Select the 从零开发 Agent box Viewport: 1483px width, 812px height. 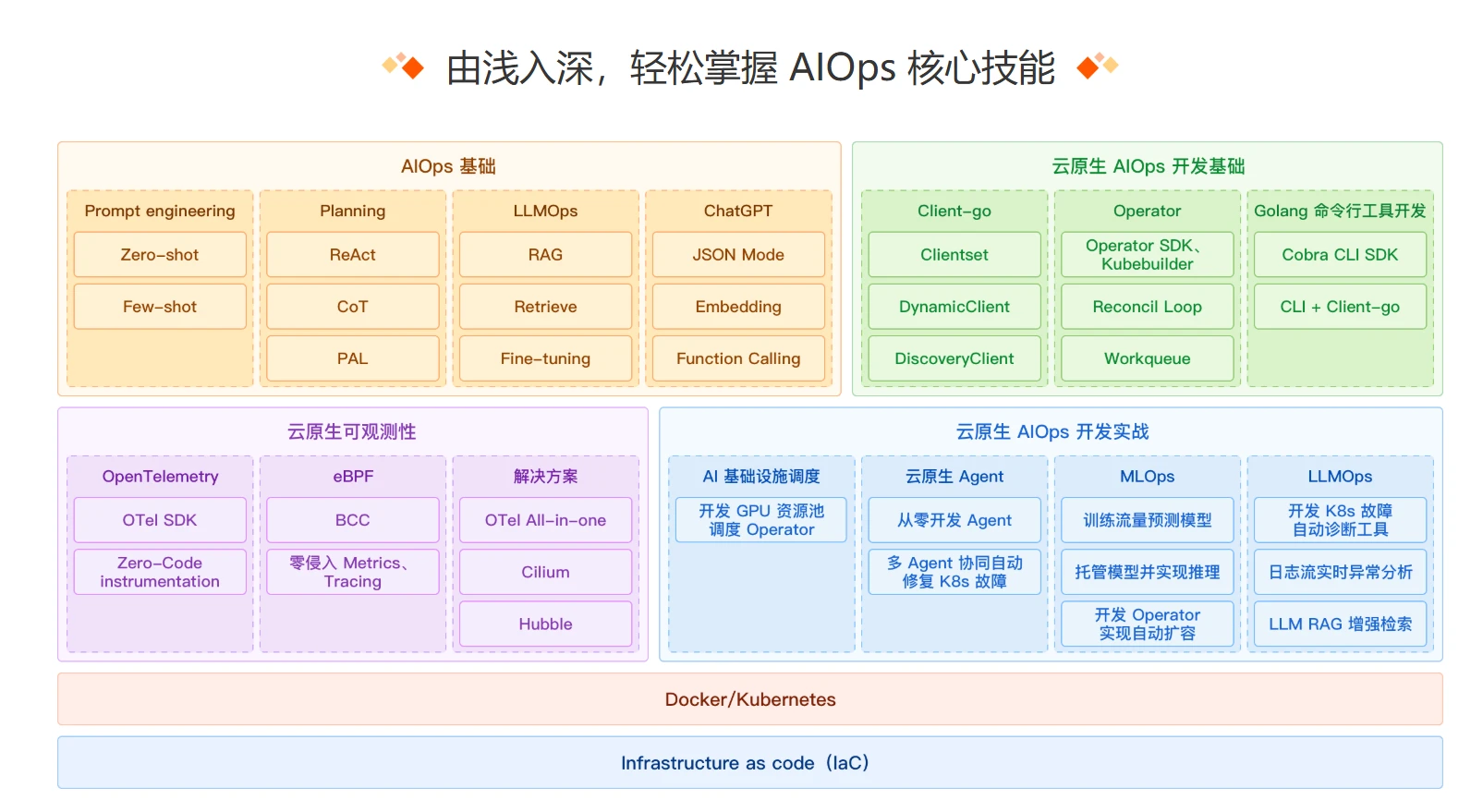tap(954, 520)
